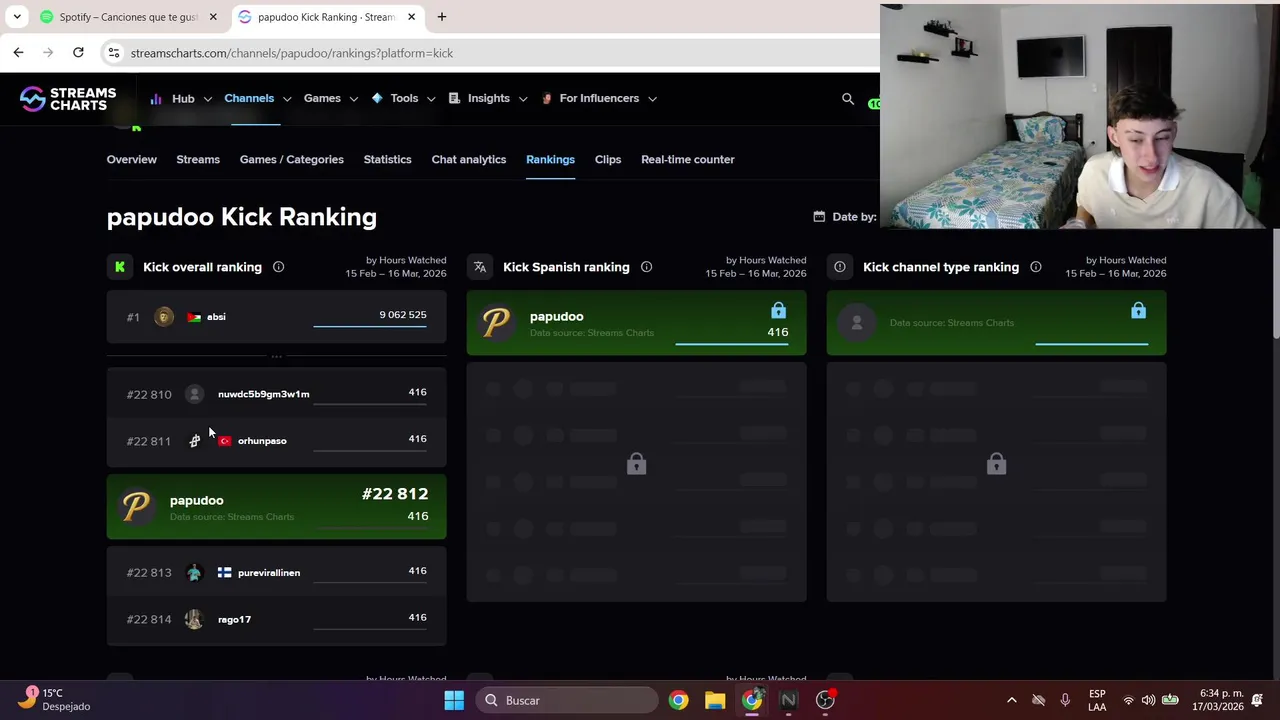Screen dimensions: 1280x720
Task: Switch to the Overview tab
Action: 132,159
